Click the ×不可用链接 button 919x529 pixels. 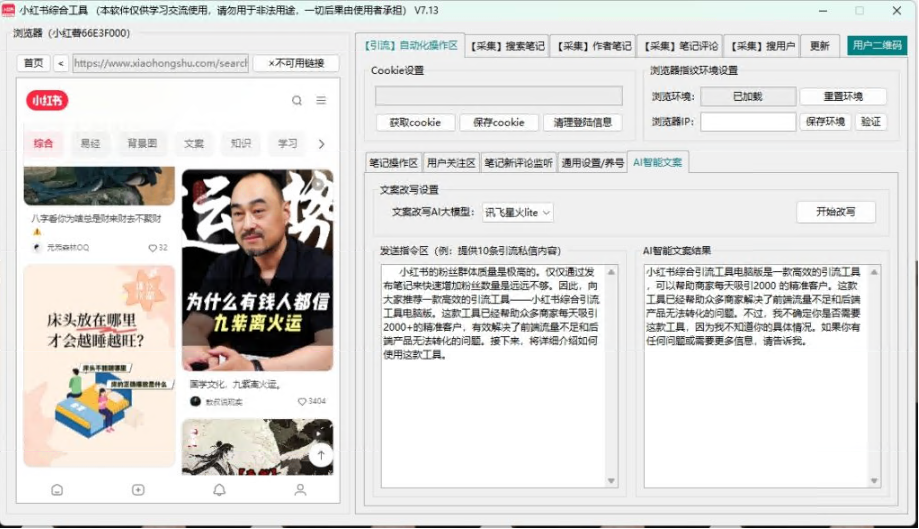(296, 63)
